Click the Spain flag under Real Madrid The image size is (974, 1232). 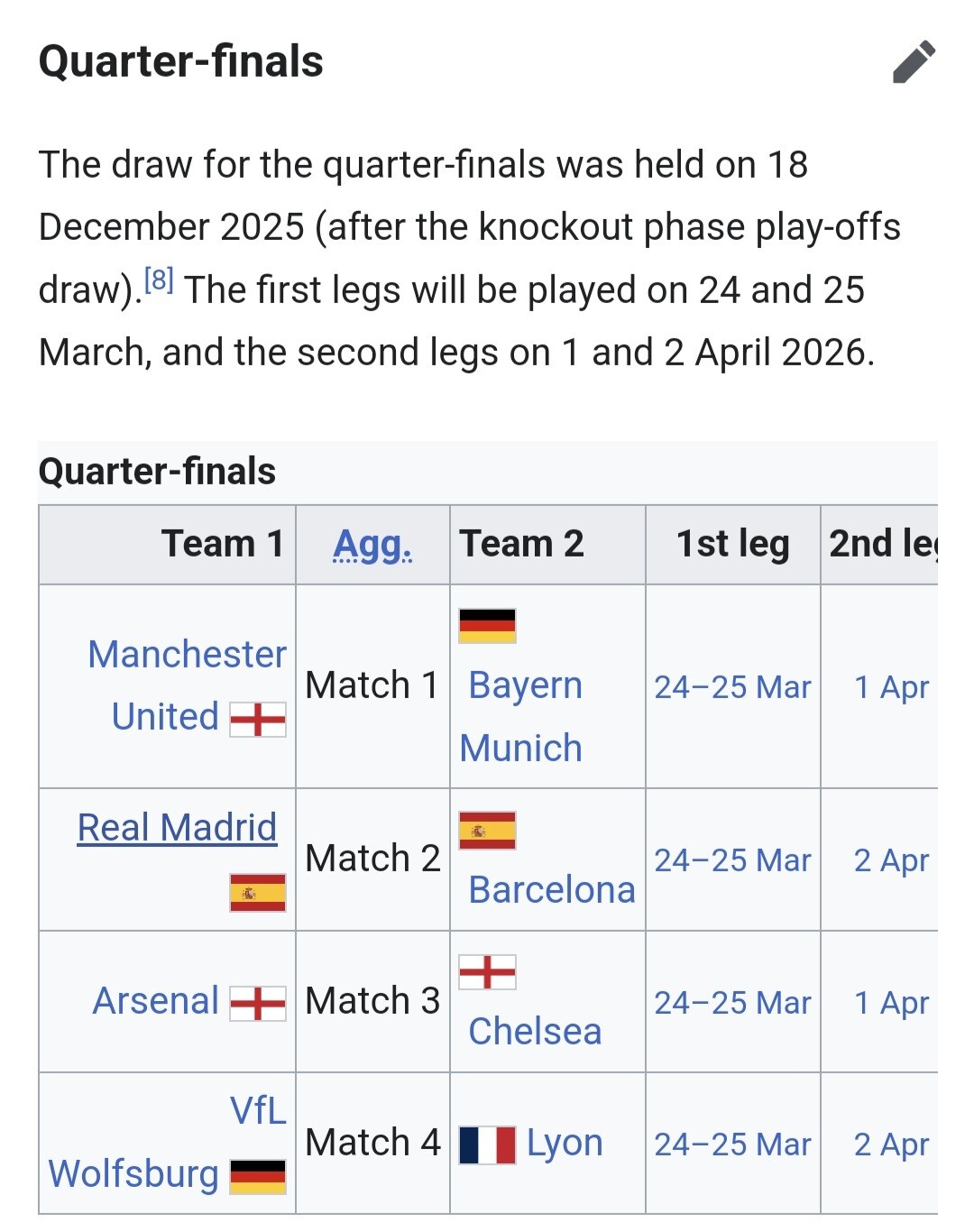click(258, 892)
